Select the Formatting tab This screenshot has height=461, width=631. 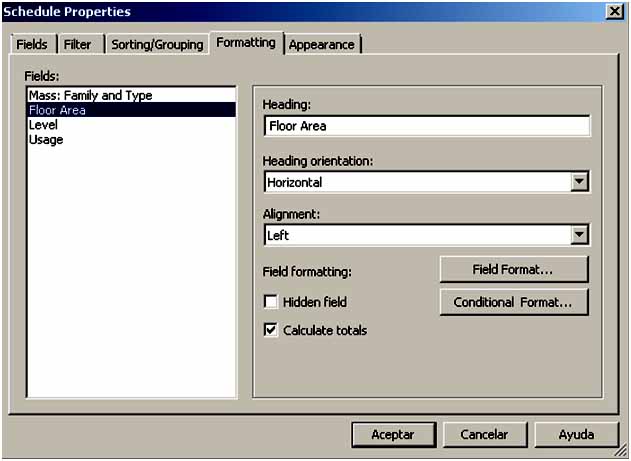click(246, 43)
